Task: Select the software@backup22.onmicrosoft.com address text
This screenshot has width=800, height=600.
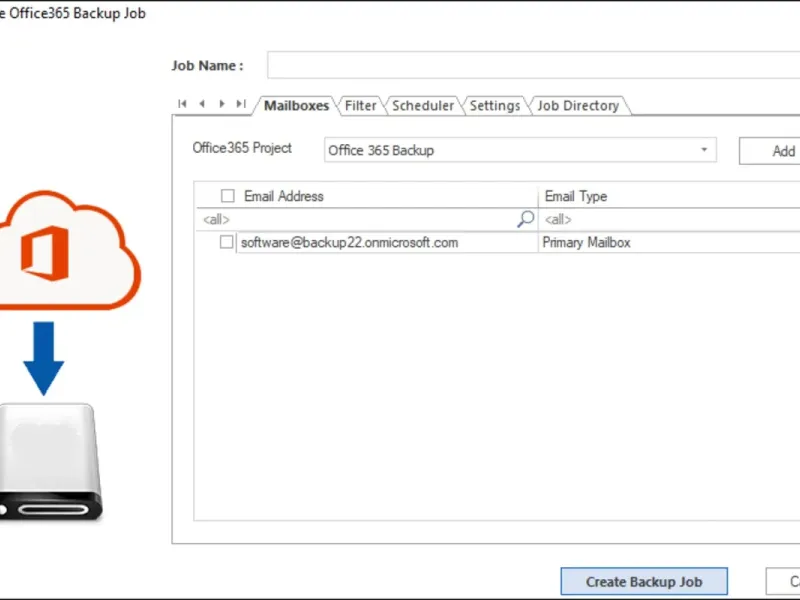Action: point(349,242)
